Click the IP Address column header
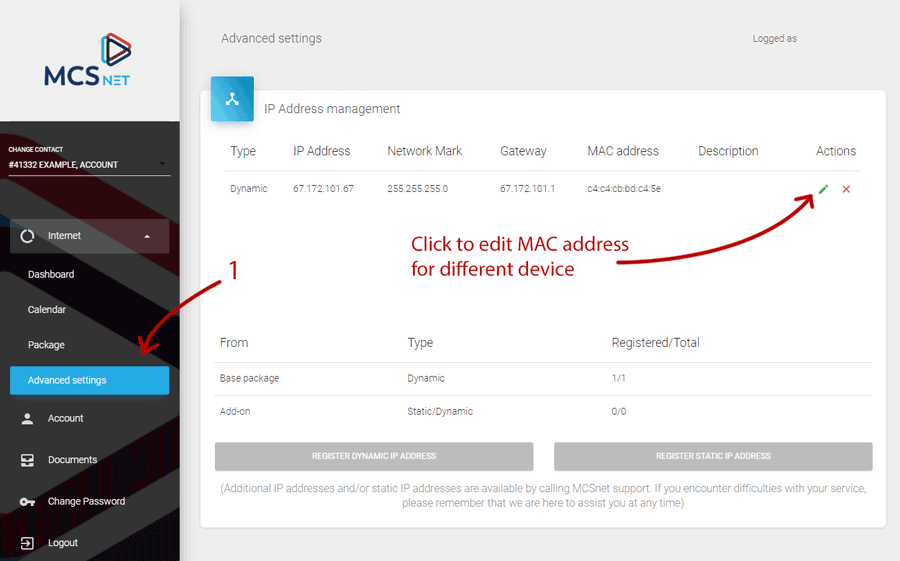900x561 pixels. pyautogui.click(x=321, y=151)
